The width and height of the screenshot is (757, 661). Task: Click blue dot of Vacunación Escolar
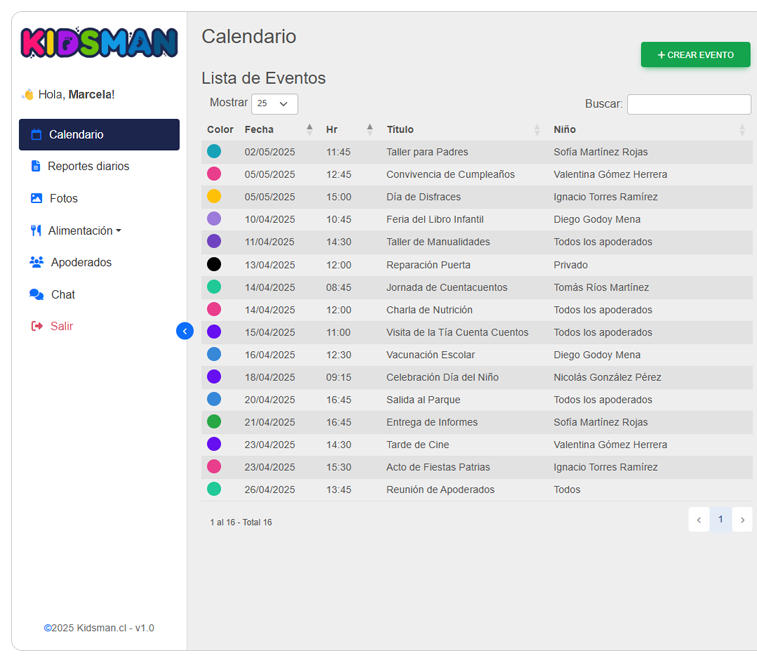(214, 354)
